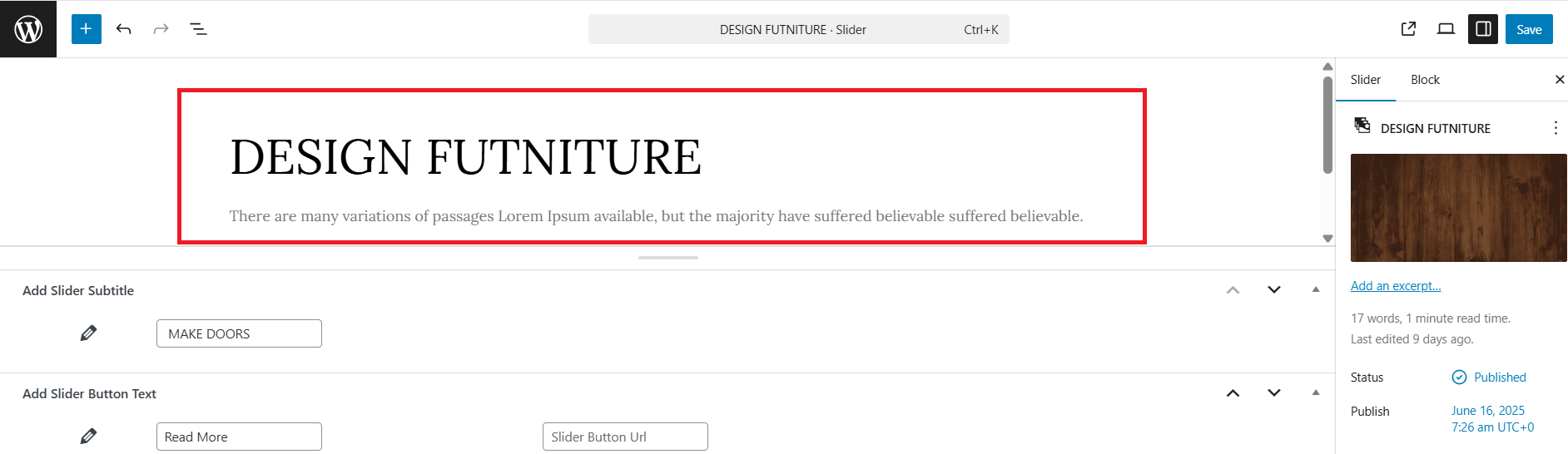Toggle the settings sidebar panel icon

[x=1483, y=29]
